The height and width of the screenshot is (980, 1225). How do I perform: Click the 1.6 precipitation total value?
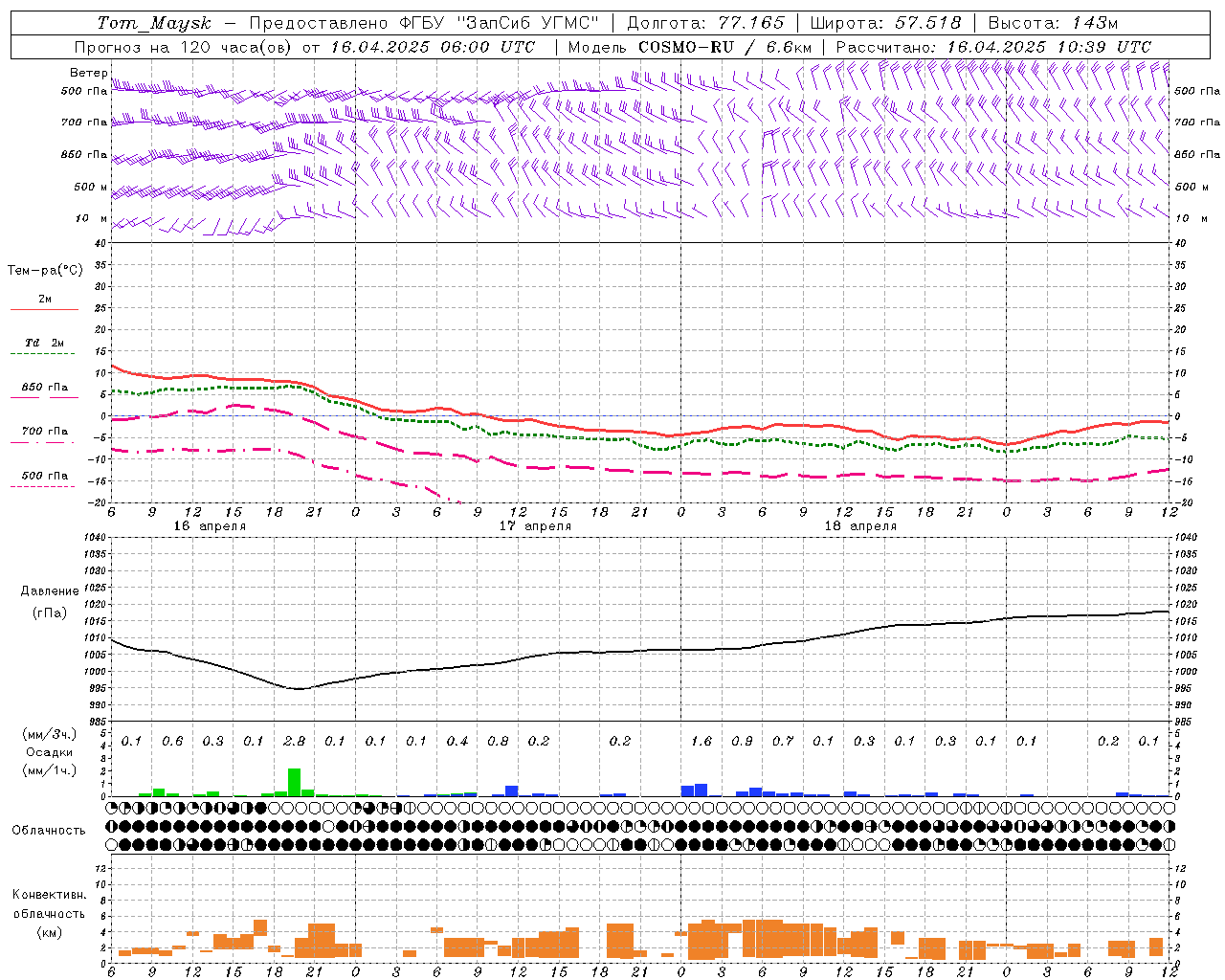pyautogui.click(x=702, y=742)
